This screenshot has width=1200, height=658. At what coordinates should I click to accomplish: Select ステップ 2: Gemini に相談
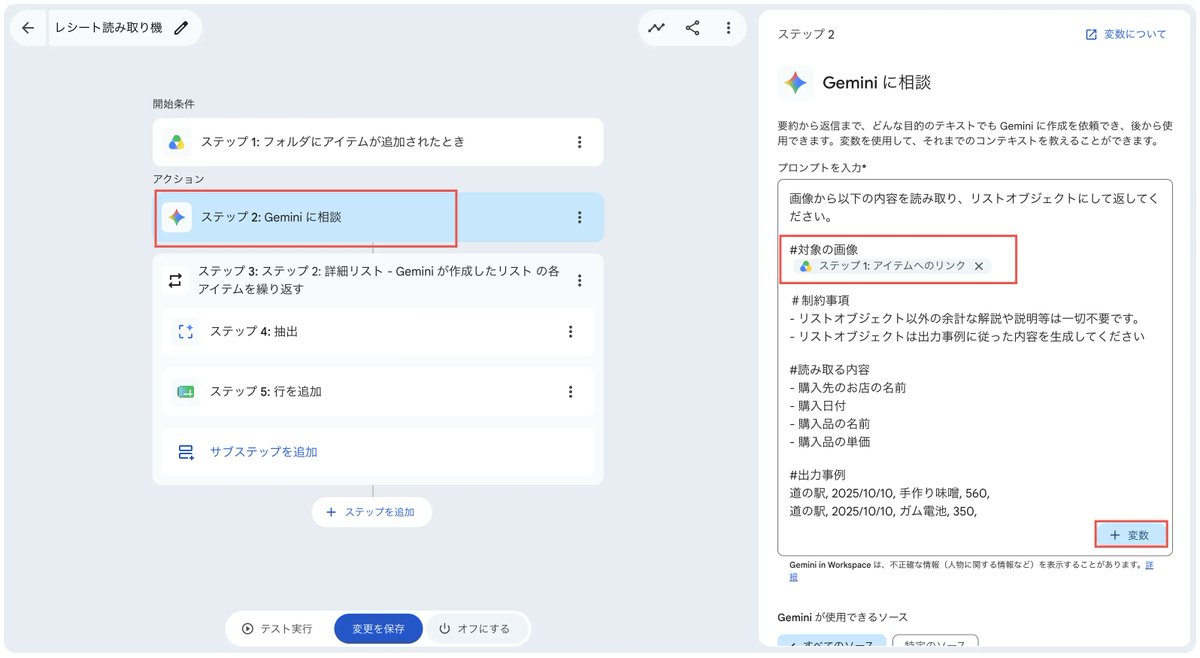(x=378, y=217)
